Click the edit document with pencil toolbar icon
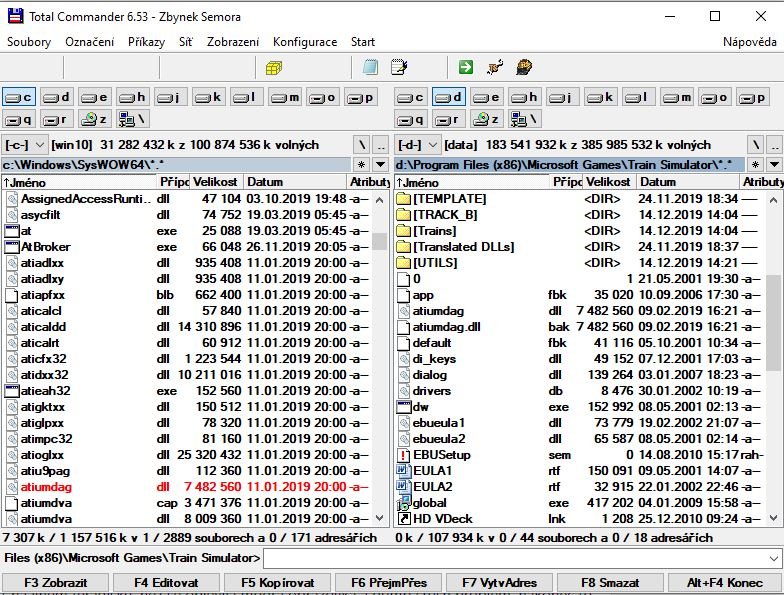 click(399, 67)
